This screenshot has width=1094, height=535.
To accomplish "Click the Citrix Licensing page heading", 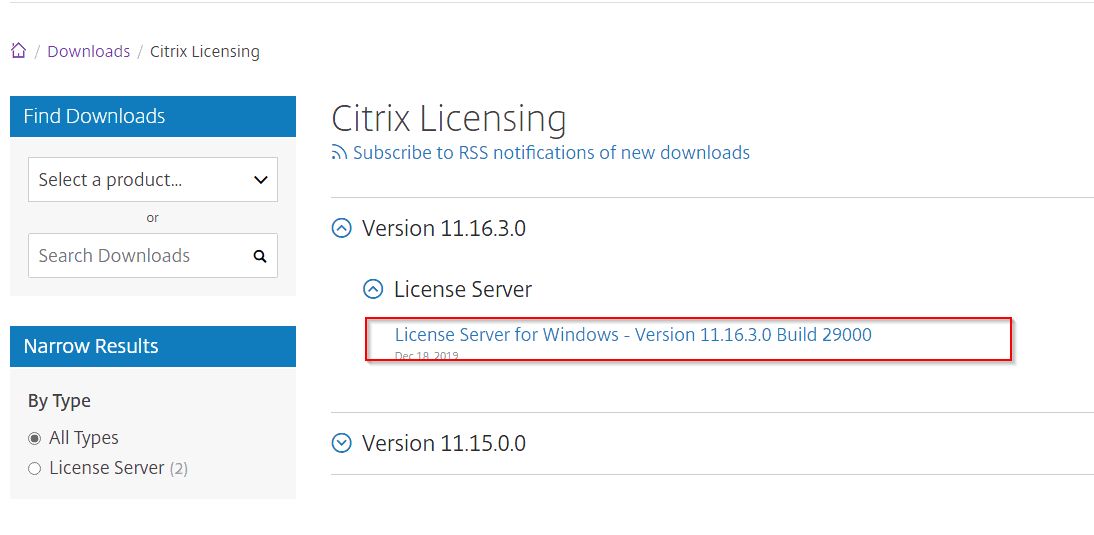I will [448, 118].
